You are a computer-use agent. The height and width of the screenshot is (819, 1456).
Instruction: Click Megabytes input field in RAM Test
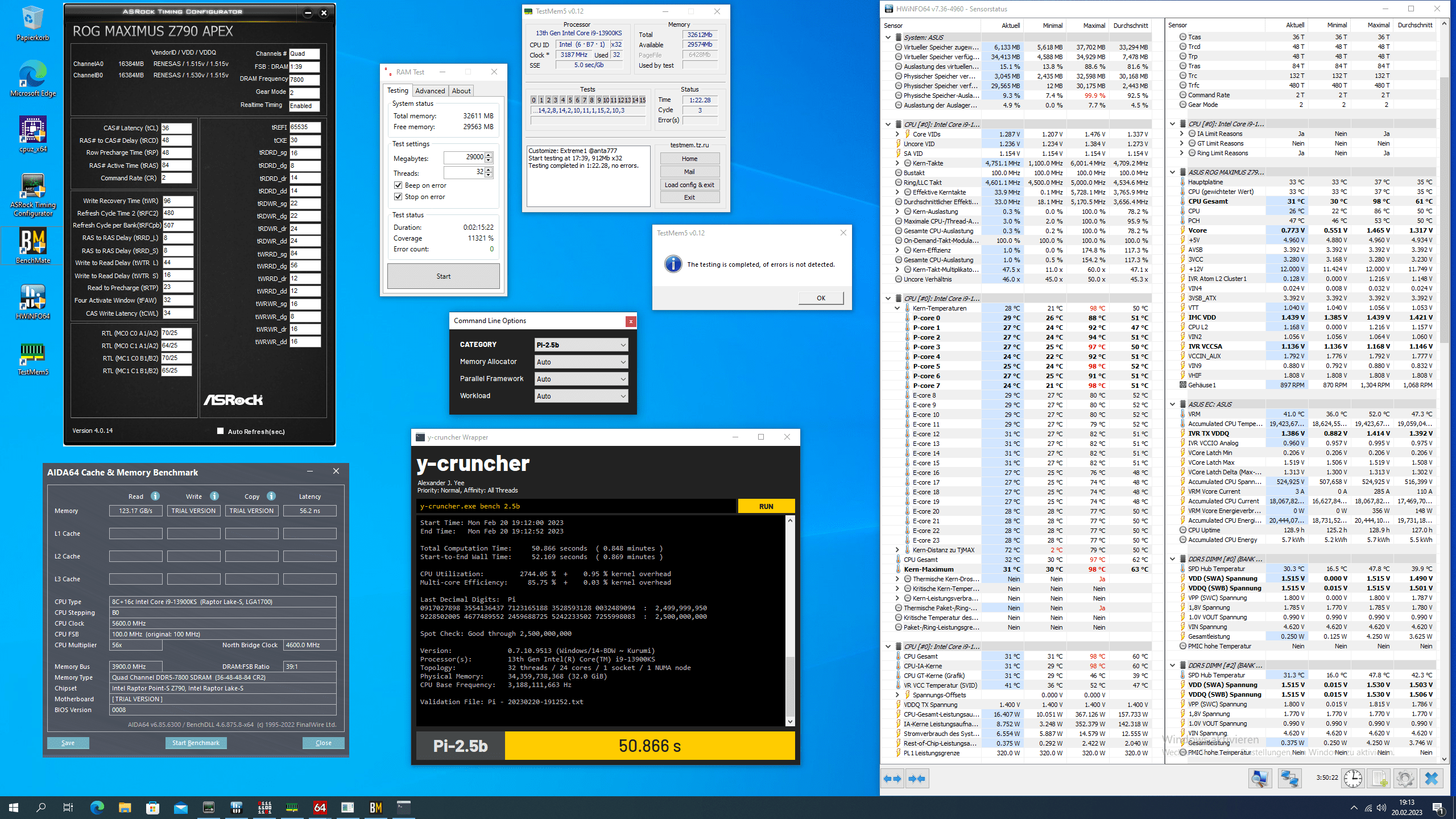tap(464, 158)
